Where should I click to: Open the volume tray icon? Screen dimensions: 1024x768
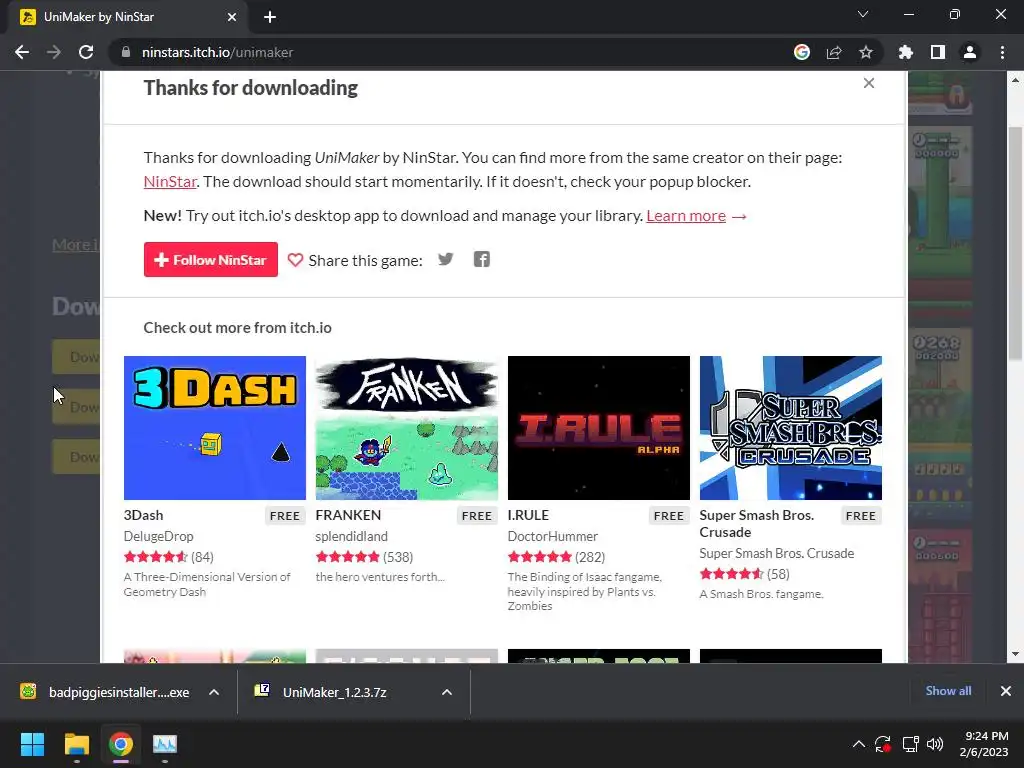point(935,744)
